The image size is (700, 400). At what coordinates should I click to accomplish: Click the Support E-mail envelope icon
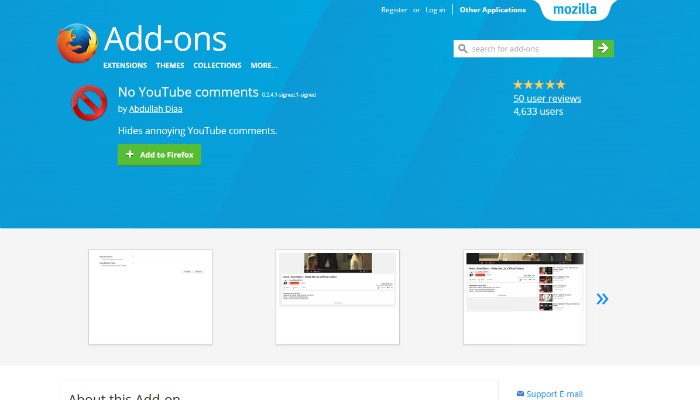pyautogui.click(x=520, y=394)
